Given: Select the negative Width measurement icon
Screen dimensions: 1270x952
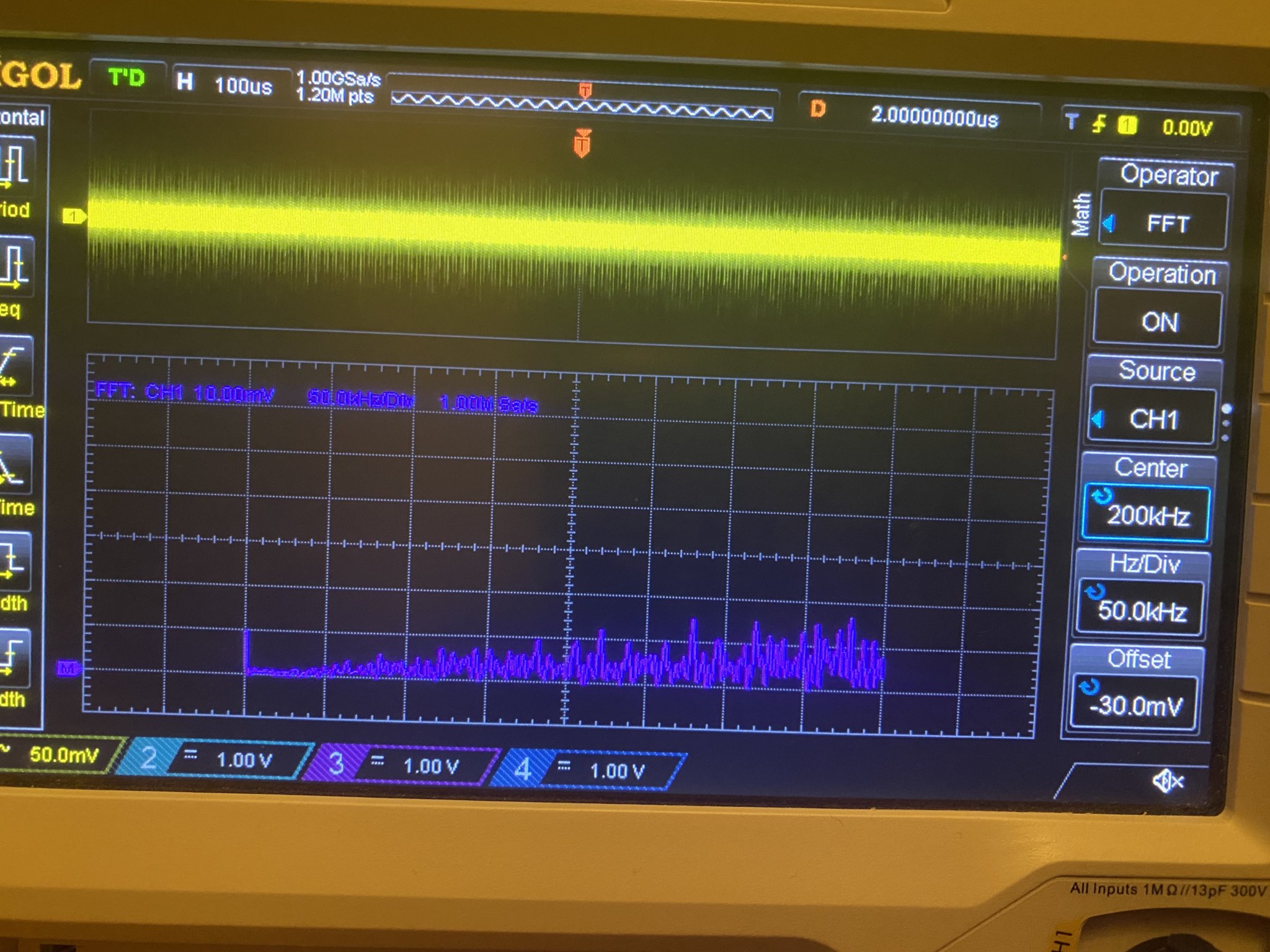Looking at the screenshot, I should point(14,657).
